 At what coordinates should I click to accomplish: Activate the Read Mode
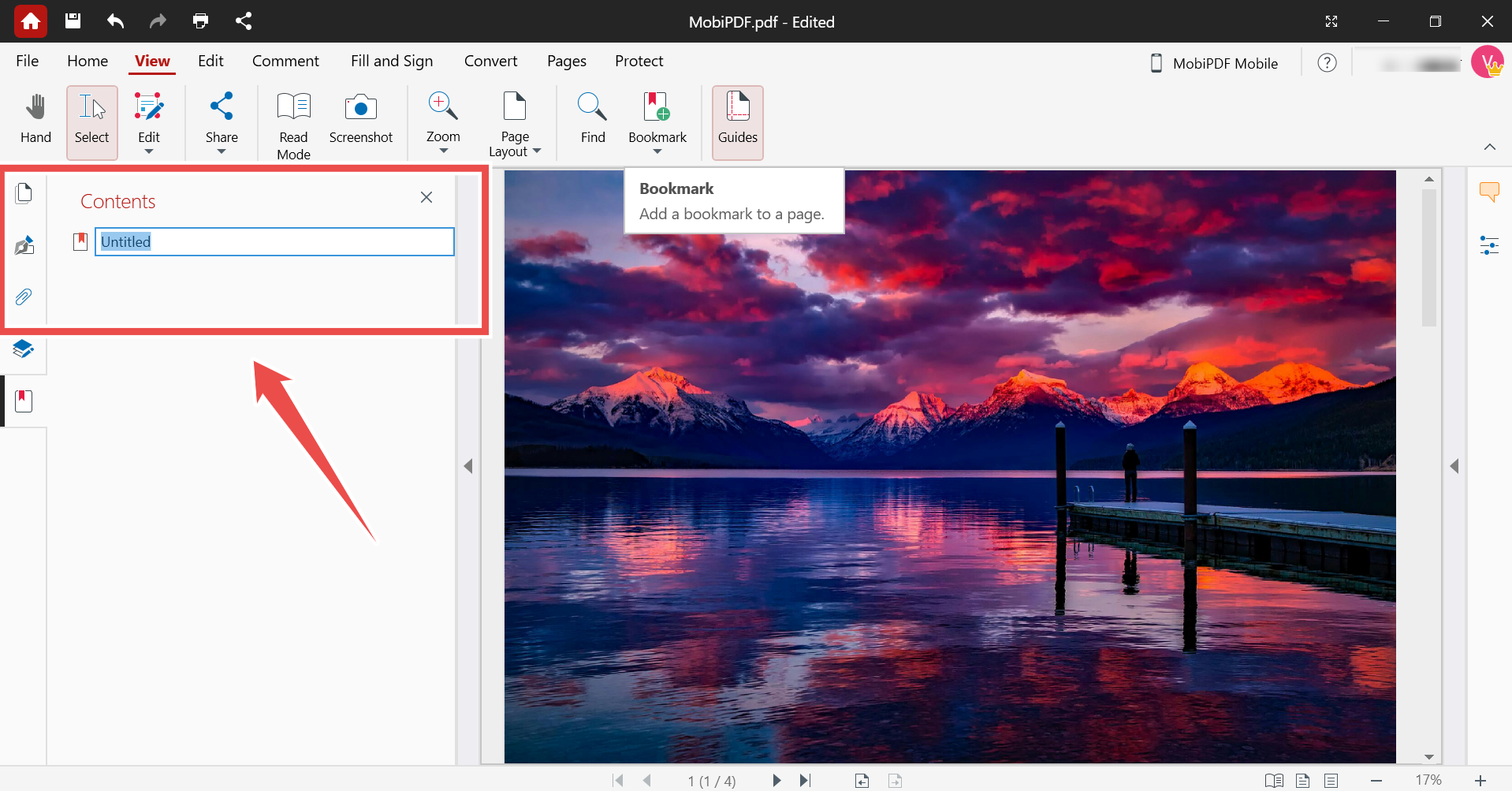[x=292, y=122]
